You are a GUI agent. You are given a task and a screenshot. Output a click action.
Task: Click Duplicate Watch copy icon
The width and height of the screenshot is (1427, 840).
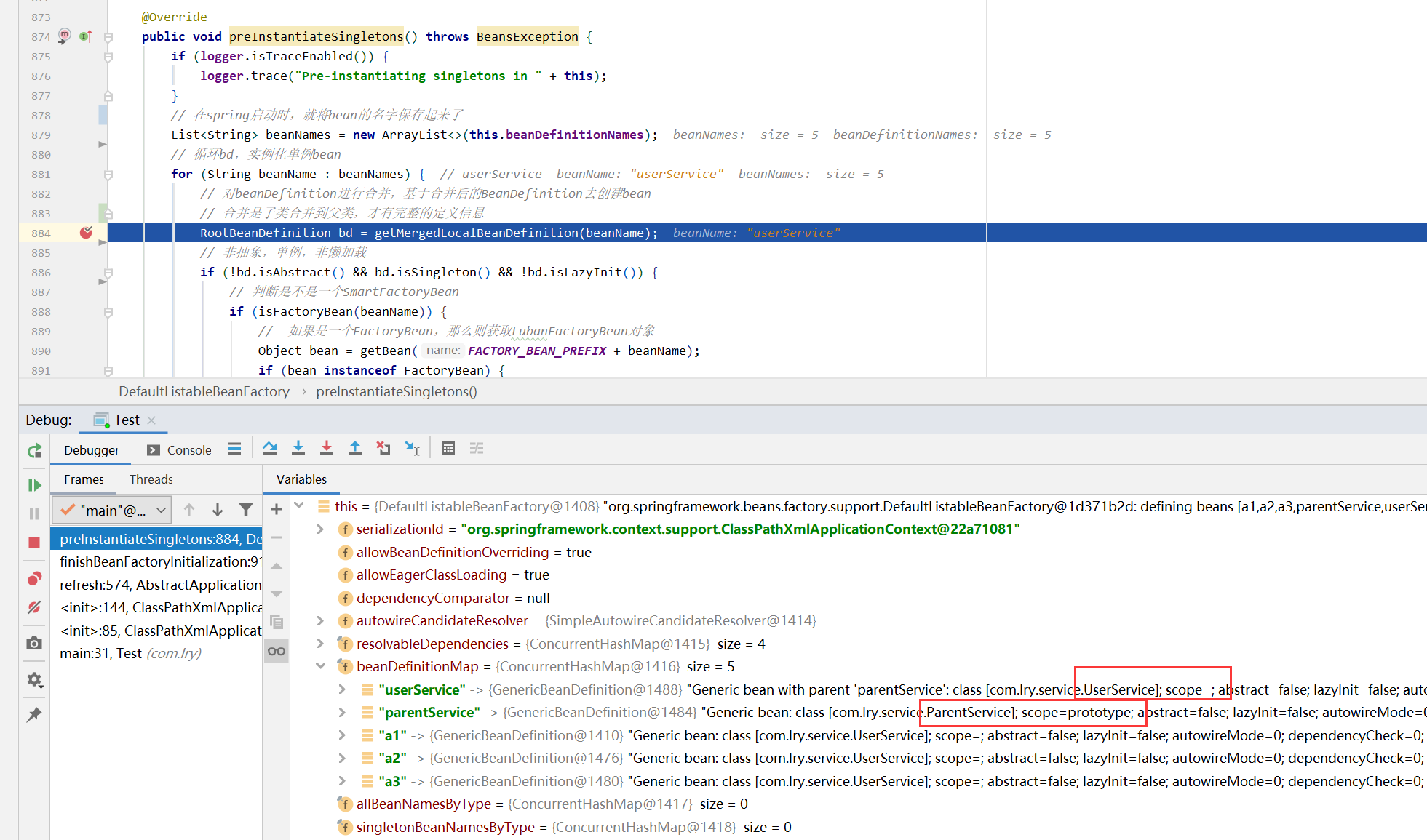[277, 623]
